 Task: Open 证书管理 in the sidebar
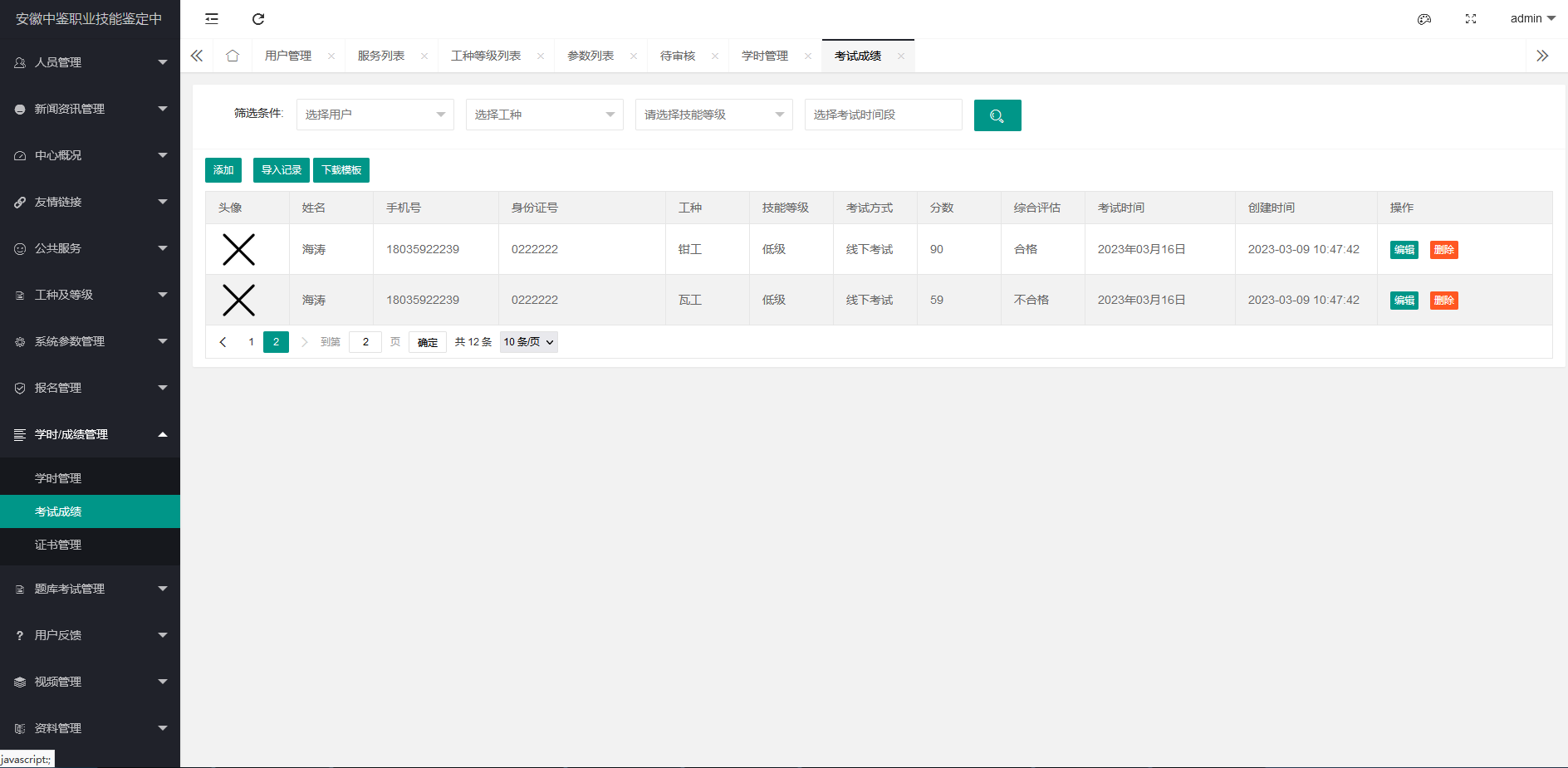(90, 545)
